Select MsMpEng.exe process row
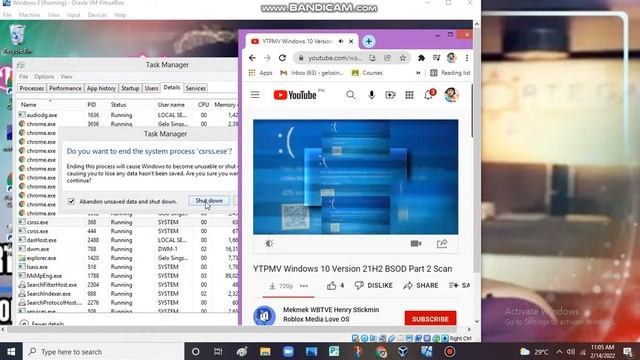Screen dimensions: 640x360 pos(127,276)
